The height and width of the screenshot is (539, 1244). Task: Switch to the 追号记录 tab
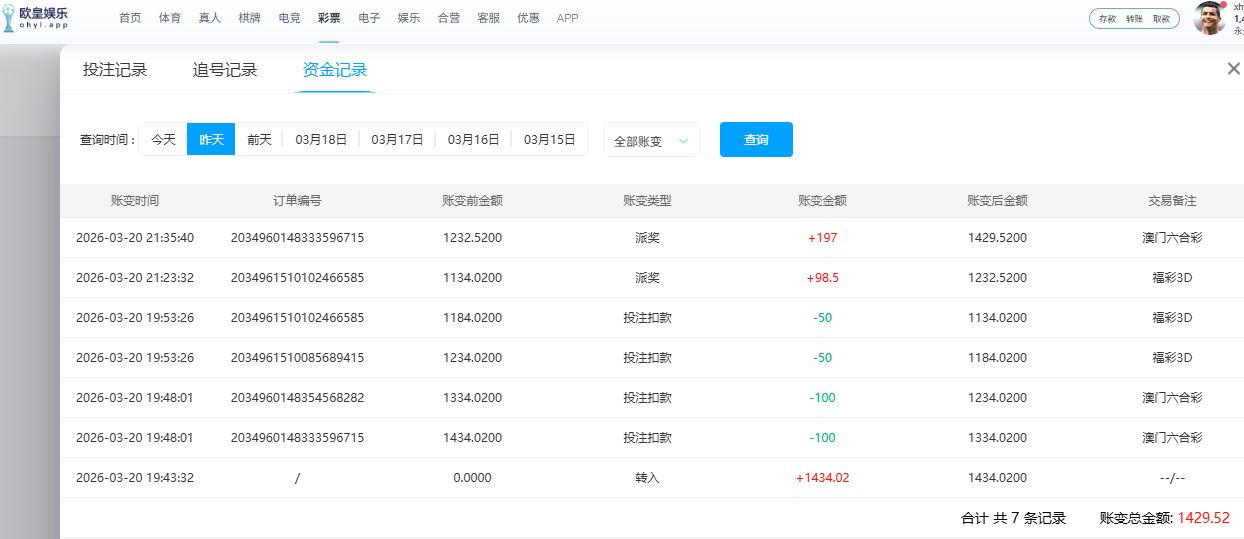click(225, 70)
